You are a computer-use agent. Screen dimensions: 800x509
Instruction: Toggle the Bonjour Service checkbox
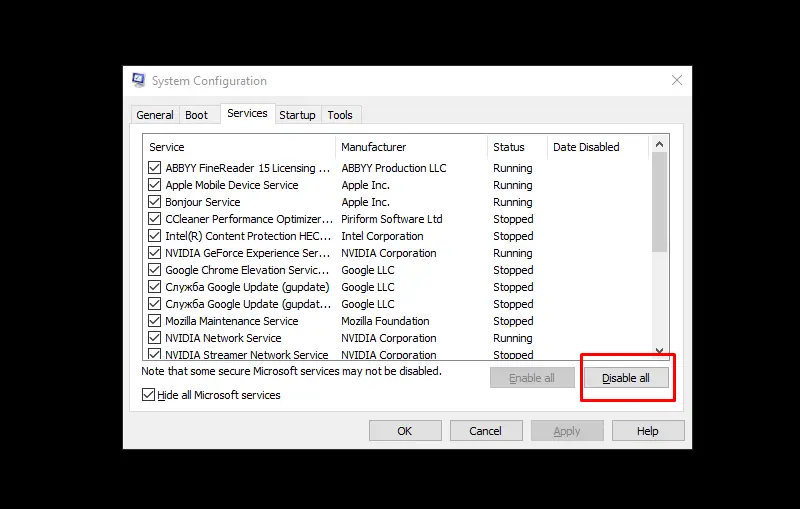[154, 201]
